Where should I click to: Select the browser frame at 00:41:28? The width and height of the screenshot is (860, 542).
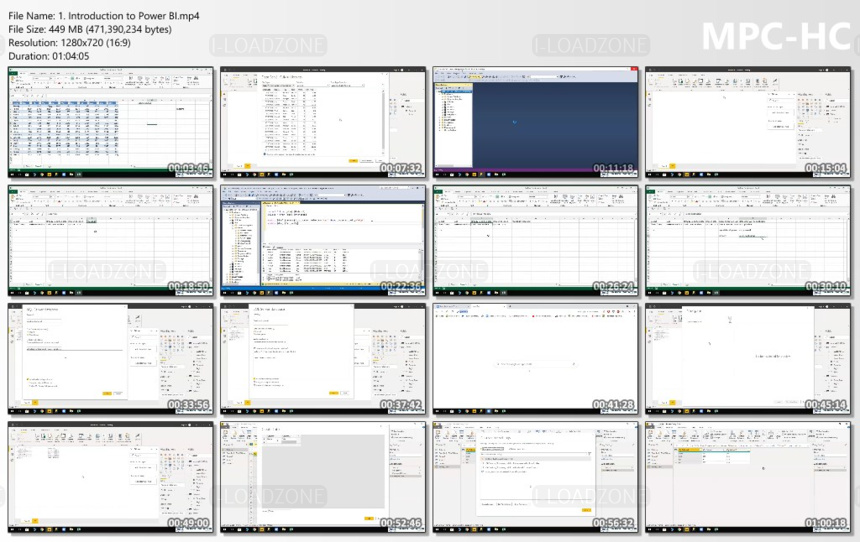(535, 359)
